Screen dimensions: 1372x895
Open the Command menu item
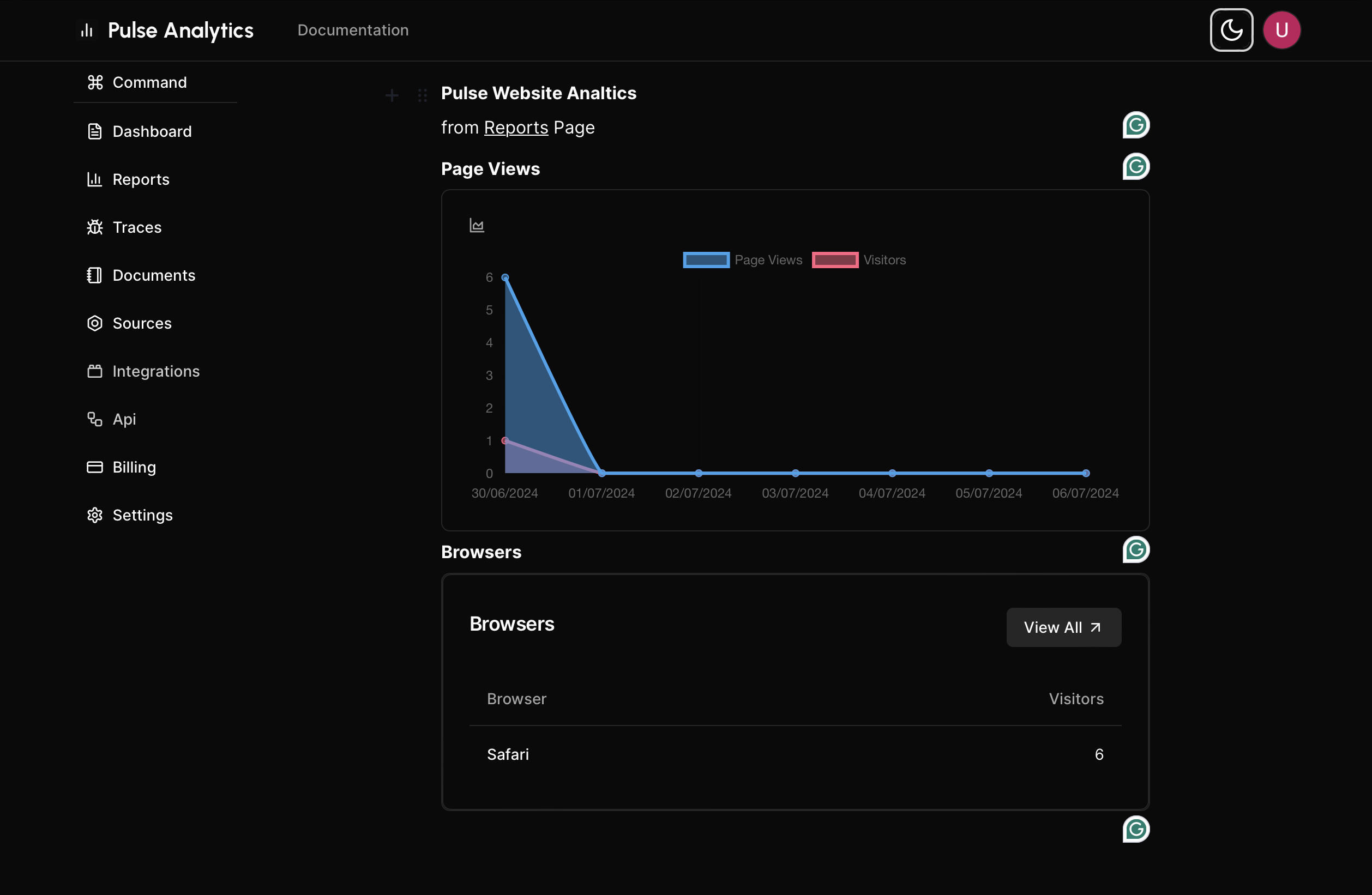click(x=155, y=82)
